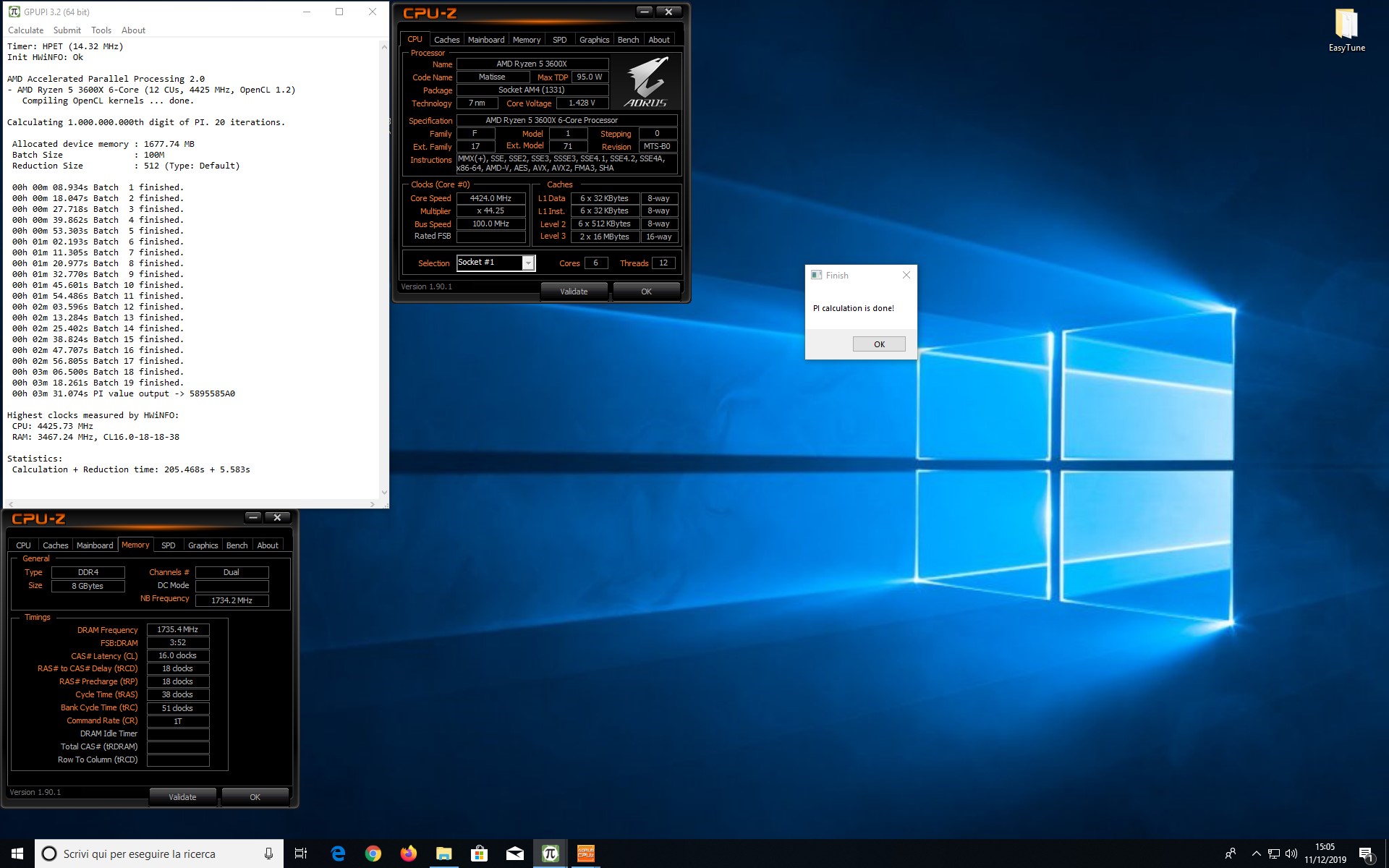The image size is (1389, 868).
Task: Launch Microsoft Edge from the taskbar
Action: (338, 854)
